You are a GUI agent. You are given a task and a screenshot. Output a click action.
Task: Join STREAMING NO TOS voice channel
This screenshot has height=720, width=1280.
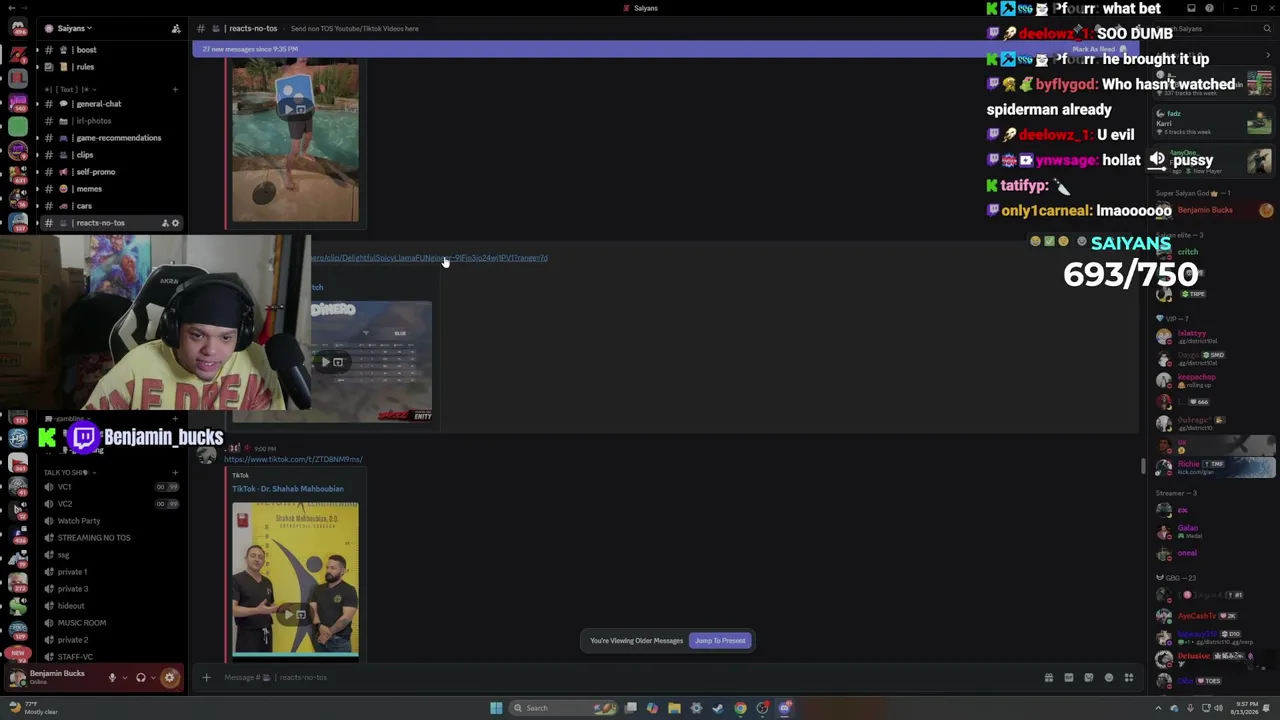pos(110,538)
